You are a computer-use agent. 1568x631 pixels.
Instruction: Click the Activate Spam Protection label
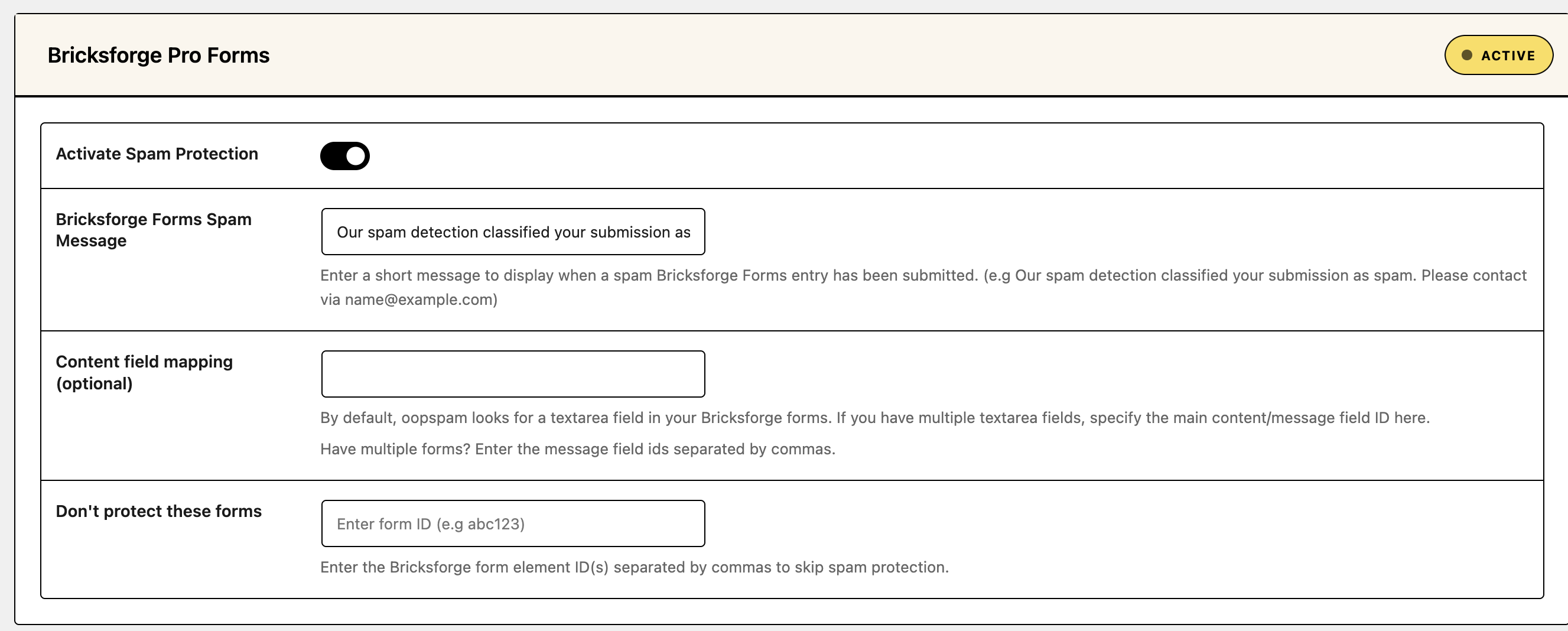click(157, 154)
